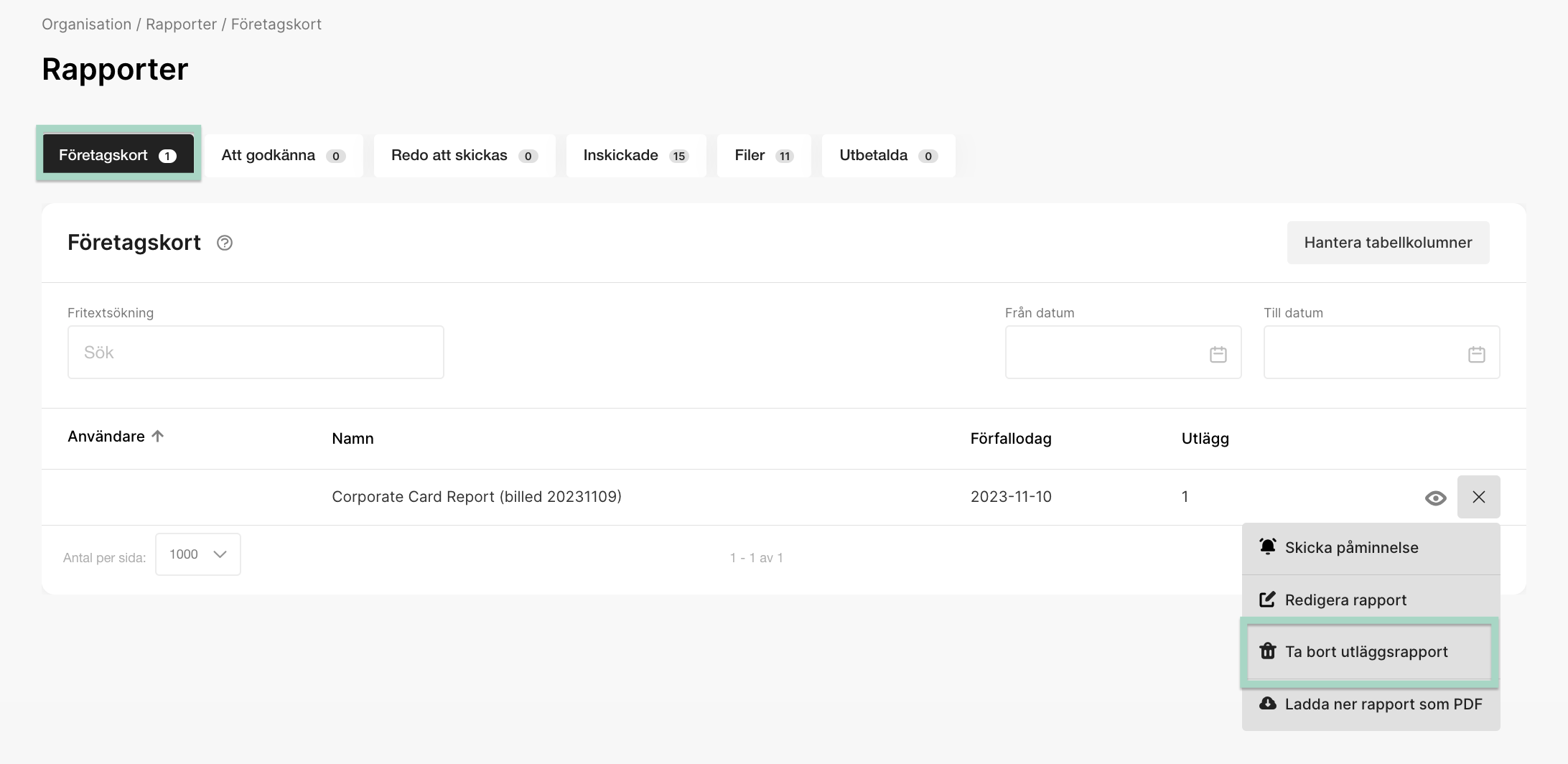View the Corporate Card Report via eye icon

tap(1435, 498)
